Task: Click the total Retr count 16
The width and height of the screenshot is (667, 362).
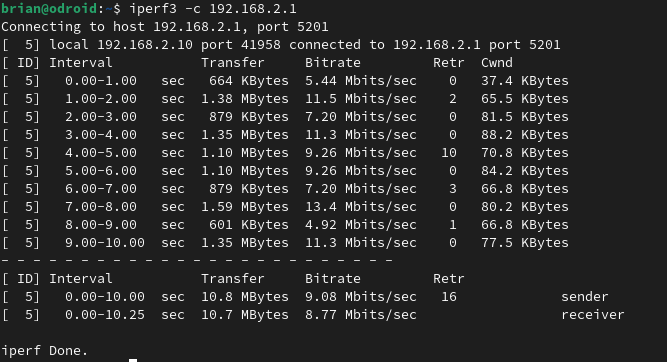Action: coord(449,297)
